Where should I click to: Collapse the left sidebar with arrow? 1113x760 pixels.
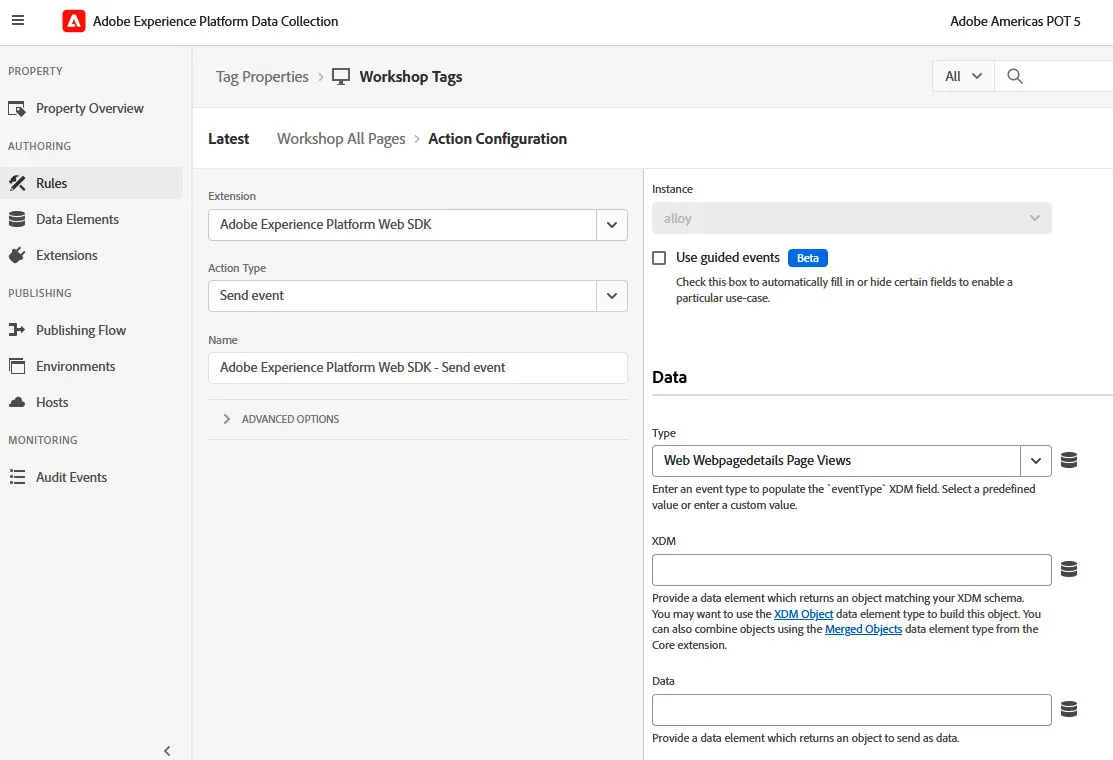(167, 751)
